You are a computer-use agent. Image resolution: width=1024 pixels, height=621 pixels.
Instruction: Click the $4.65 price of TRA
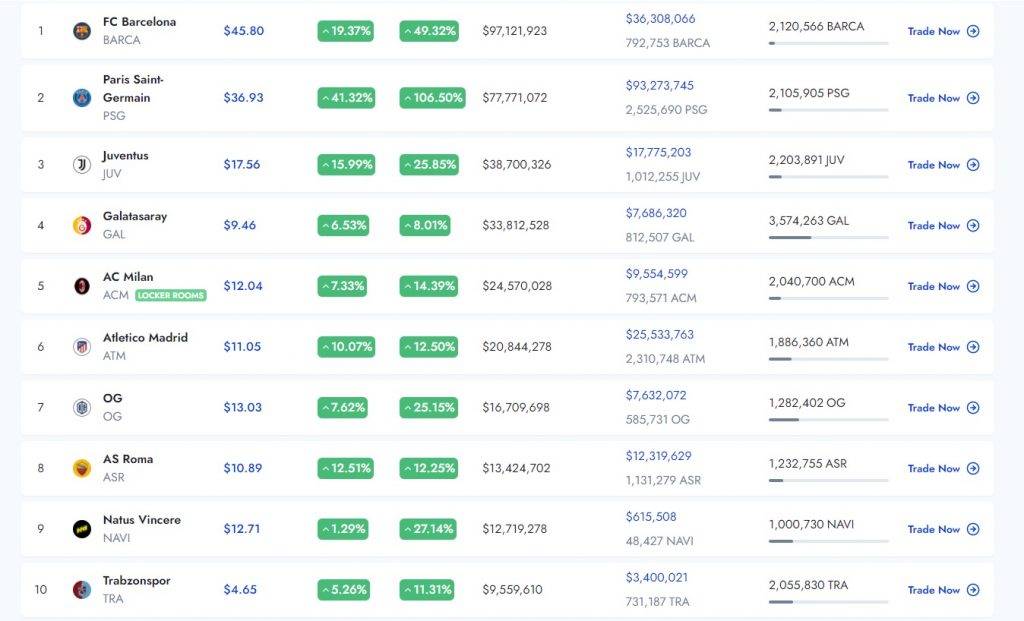(240, 590)
